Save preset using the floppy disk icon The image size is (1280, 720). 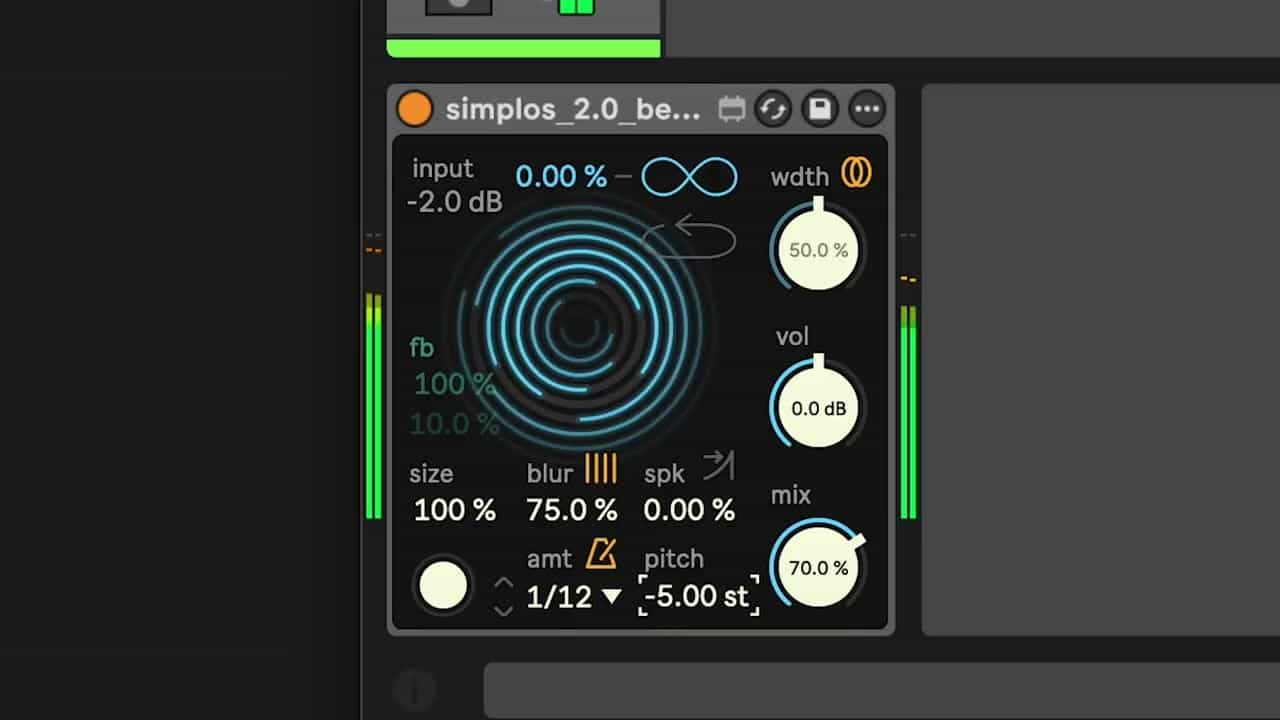click(820, 109)
